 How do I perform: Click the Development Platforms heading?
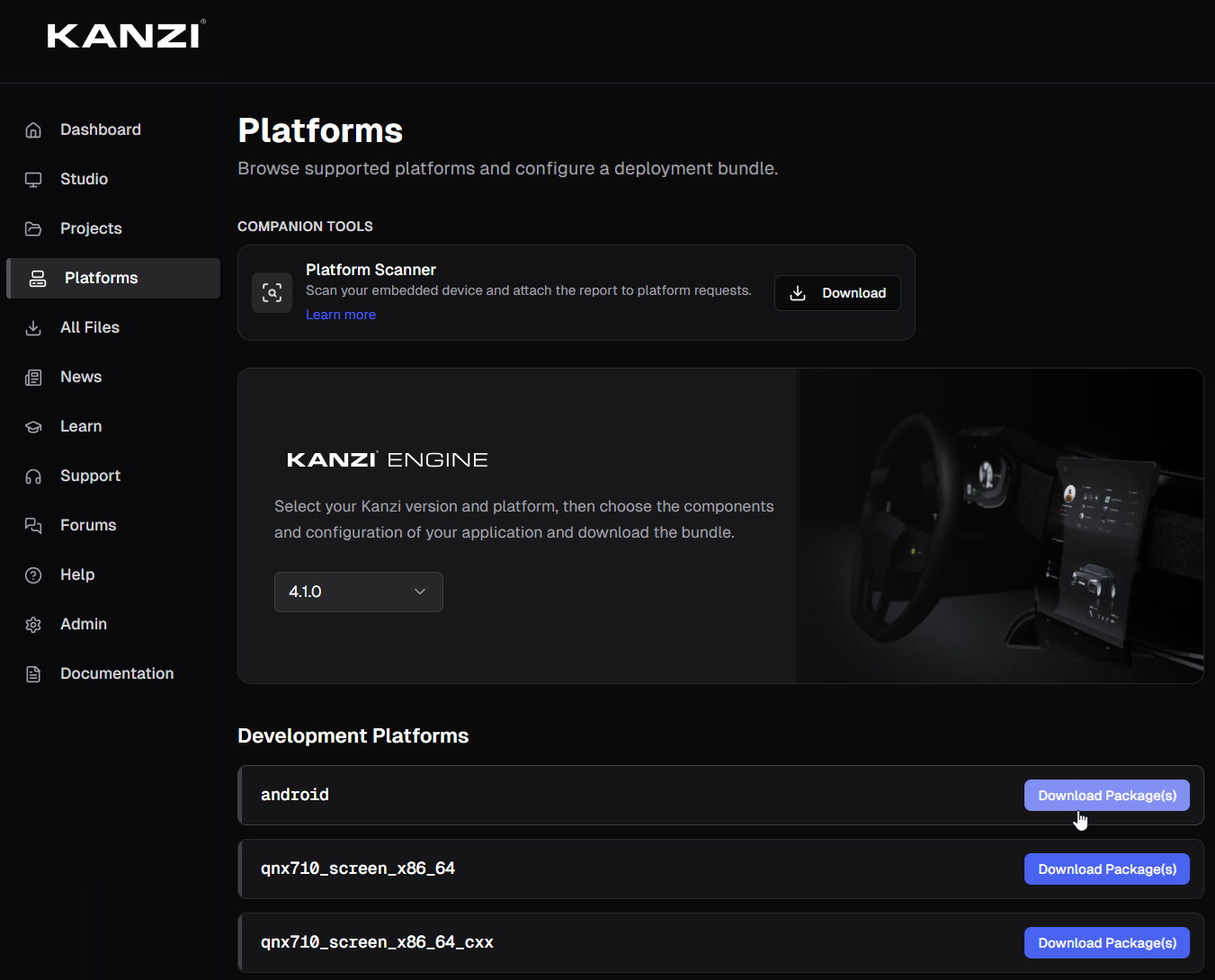tap(353, 735)
